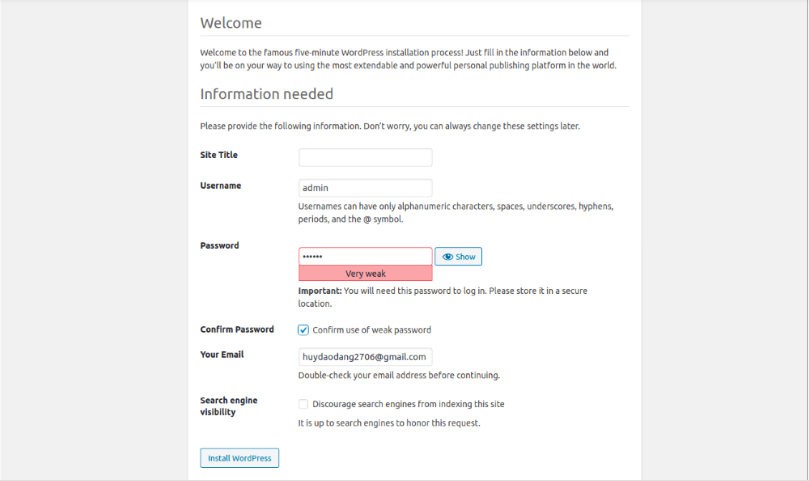
Task: Click the Your Email field label
Action: pyautogui.click(x=222, y=354)
